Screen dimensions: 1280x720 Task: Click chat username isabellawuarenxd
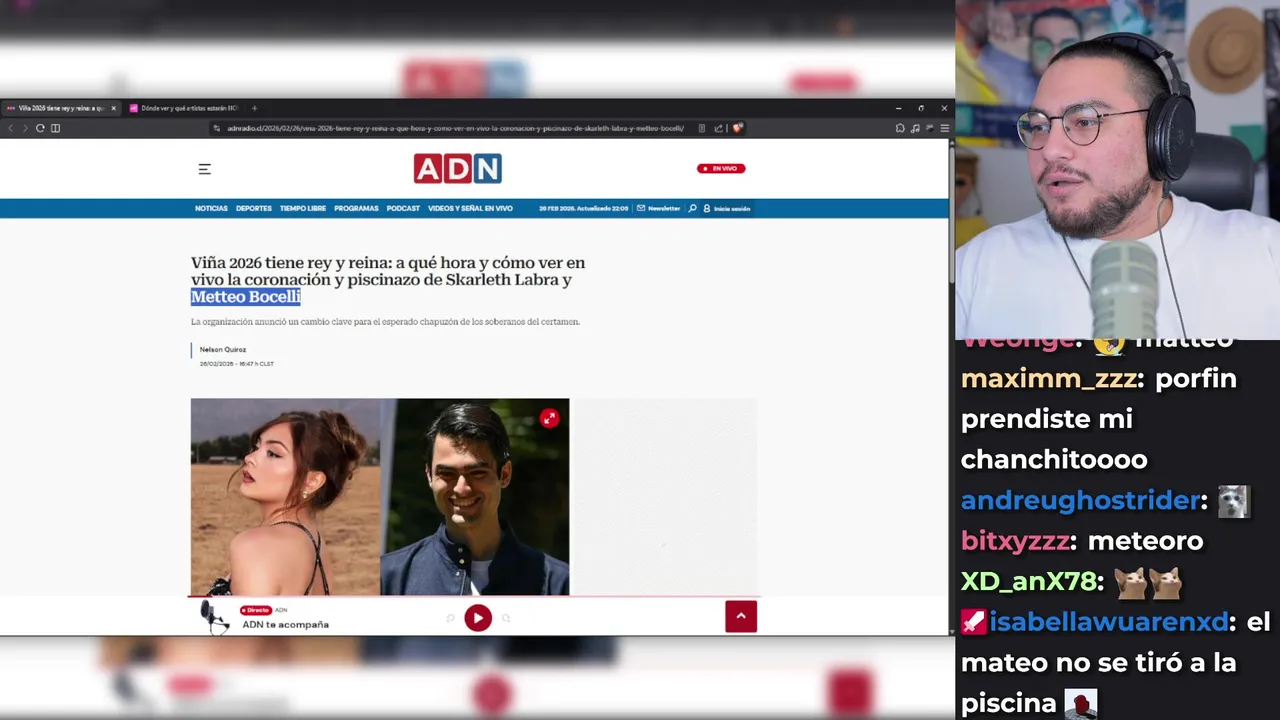(x=1108, y=622)
